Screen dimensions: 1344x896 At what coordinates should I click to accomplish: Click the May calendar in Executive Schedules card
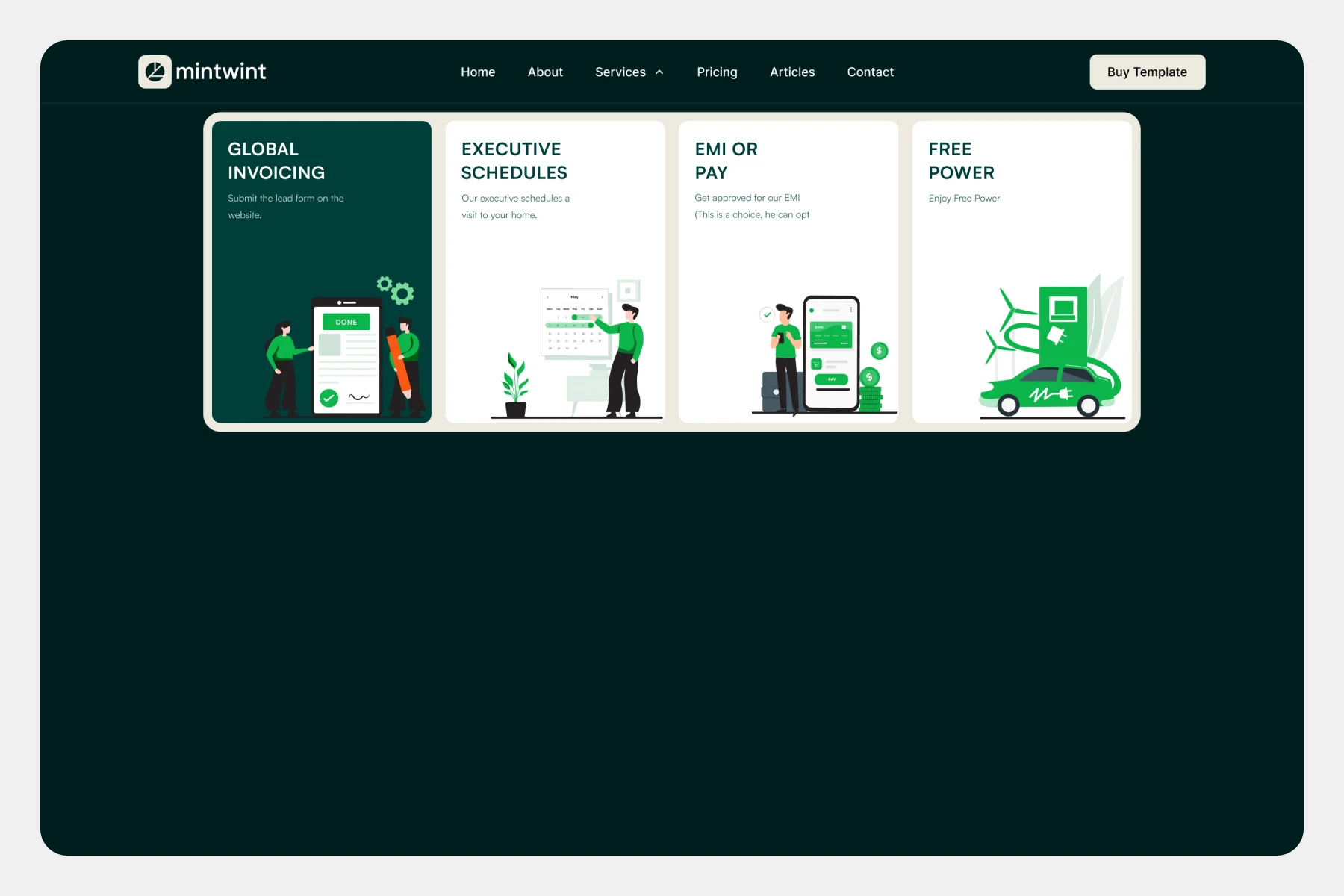click(x=574, y=322)
